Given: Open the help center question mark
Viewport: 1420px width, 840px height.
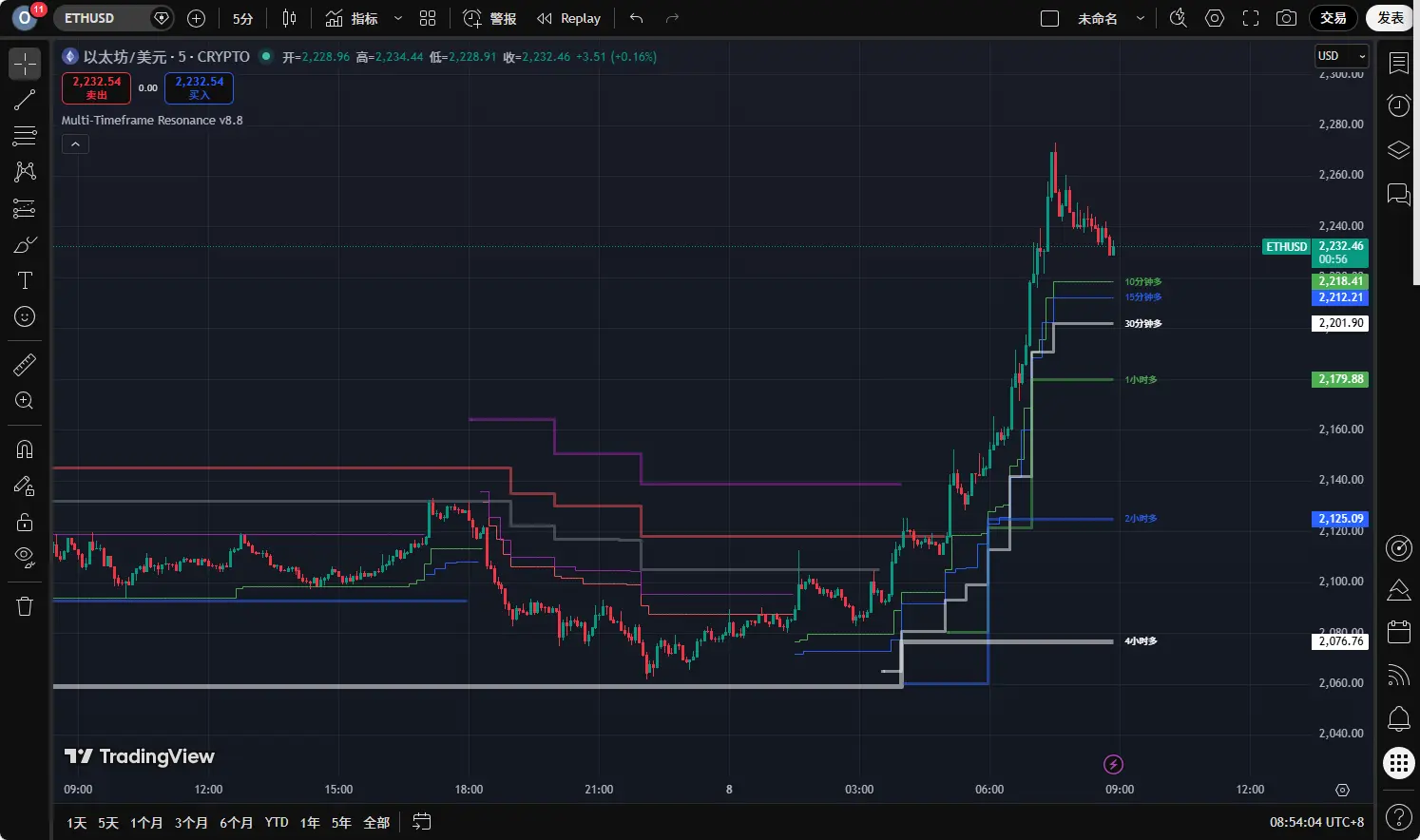Looking at the screenshot, I should pos(1399,816).
